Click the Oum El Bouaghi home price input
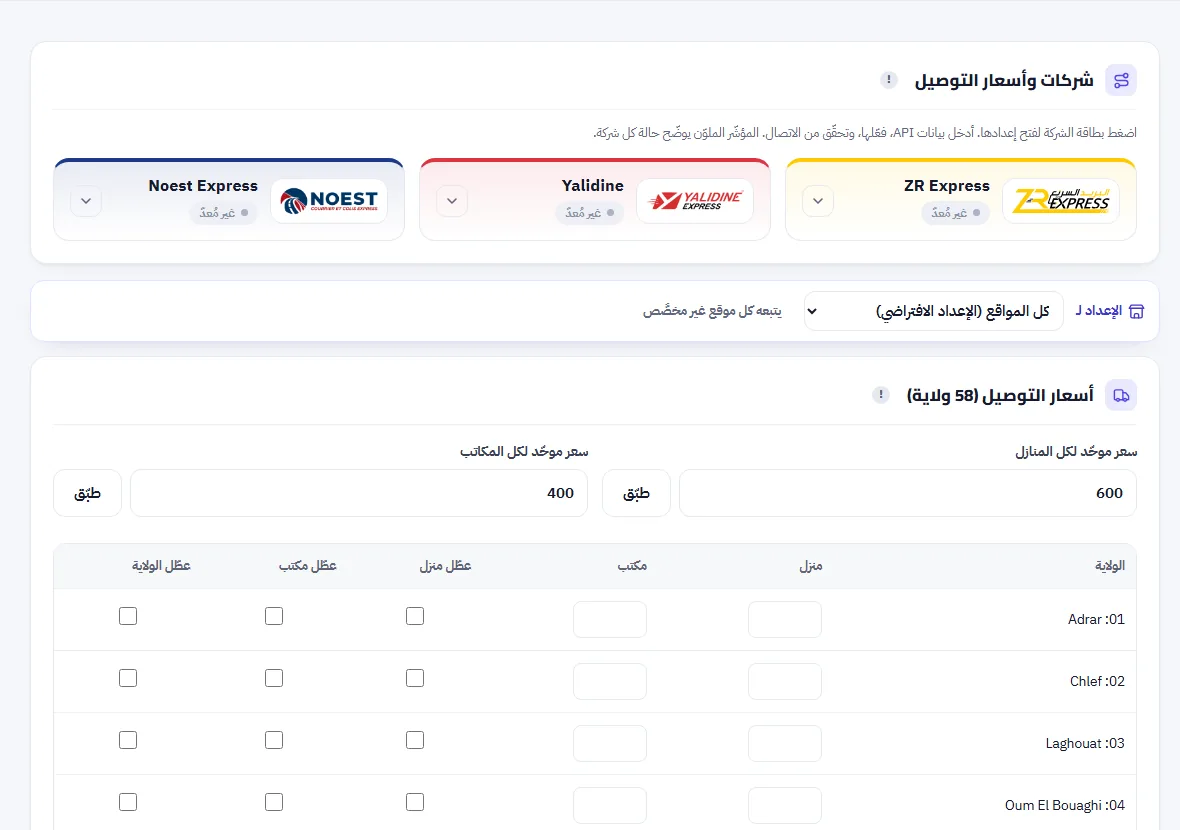This screenshot has width=1180, height=830. pos(785,805)
